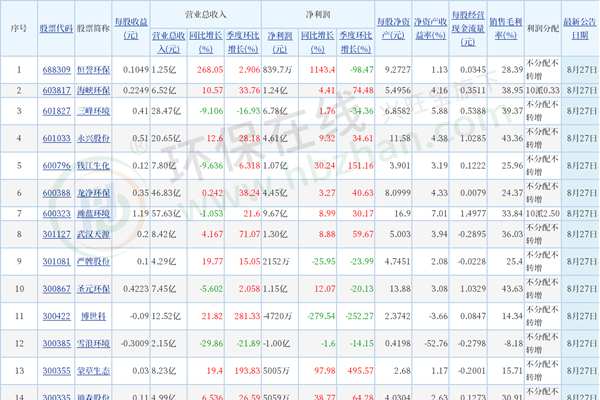Sort by 销售毛利率(%) column header
This screenshot has height=400, width=600.
point(506,29)
